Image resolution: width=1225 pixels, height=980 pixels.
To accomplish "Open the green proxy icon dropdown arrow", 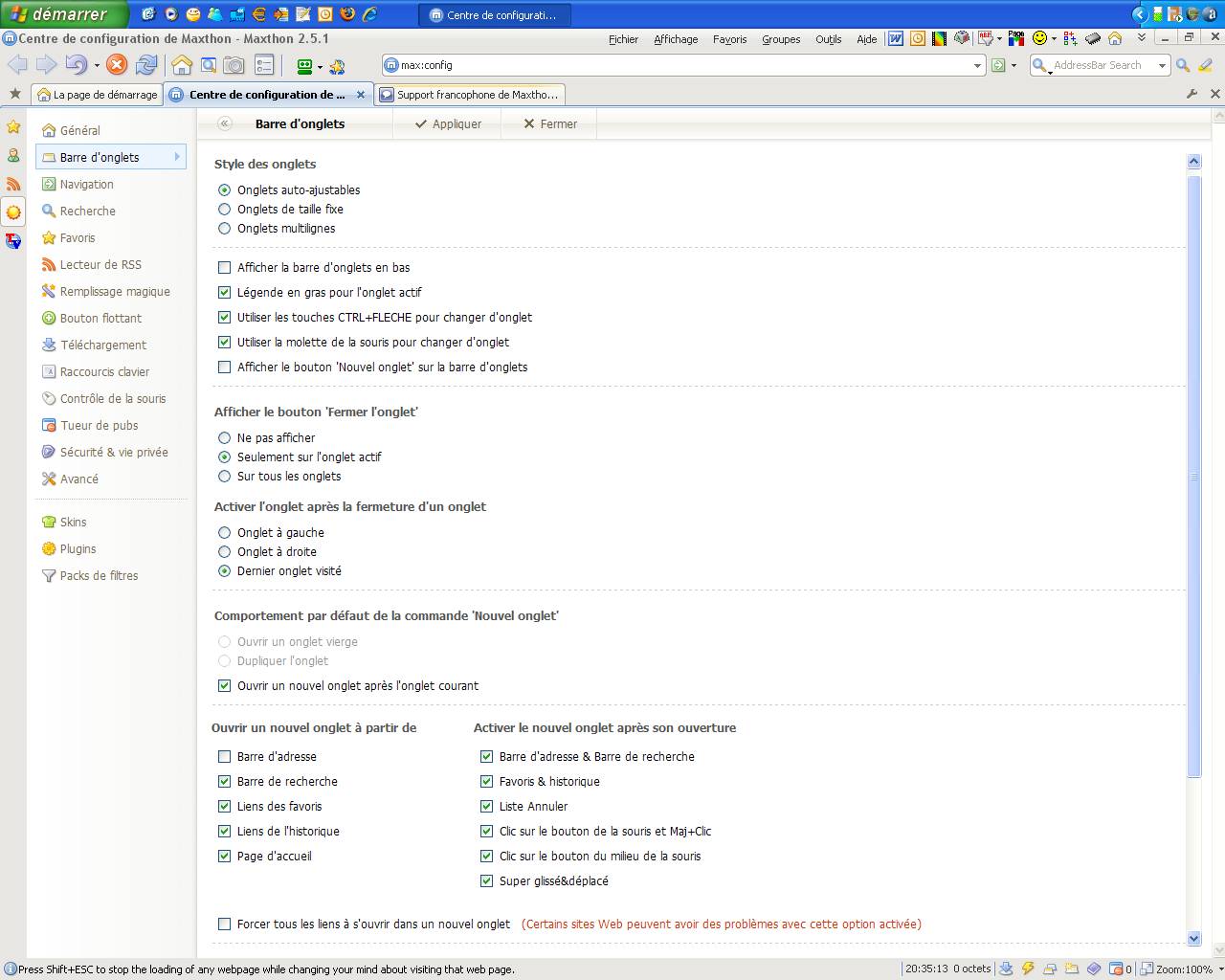I will [x=320, y=67].
